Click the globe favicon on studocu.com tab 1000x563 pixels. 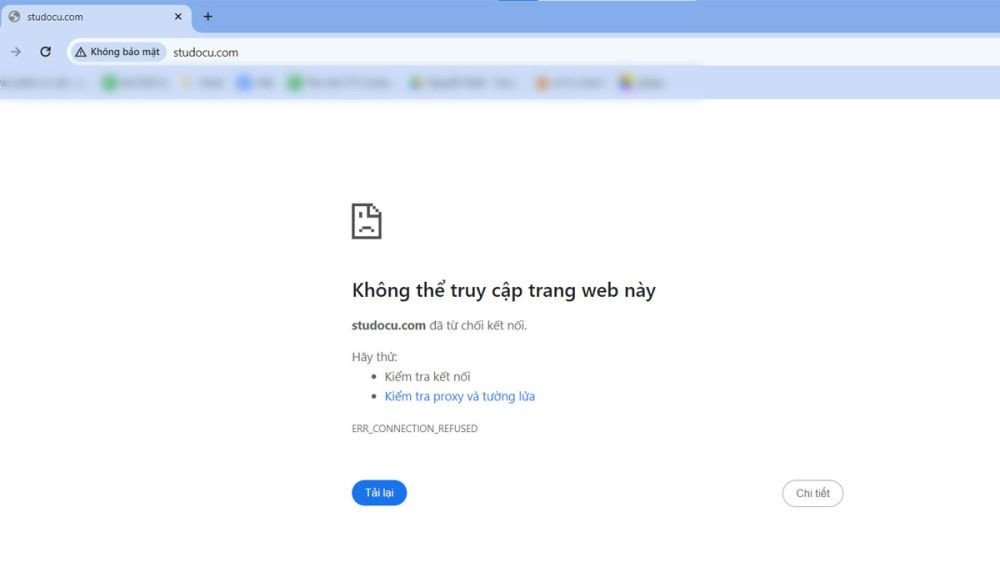(15, 17)
